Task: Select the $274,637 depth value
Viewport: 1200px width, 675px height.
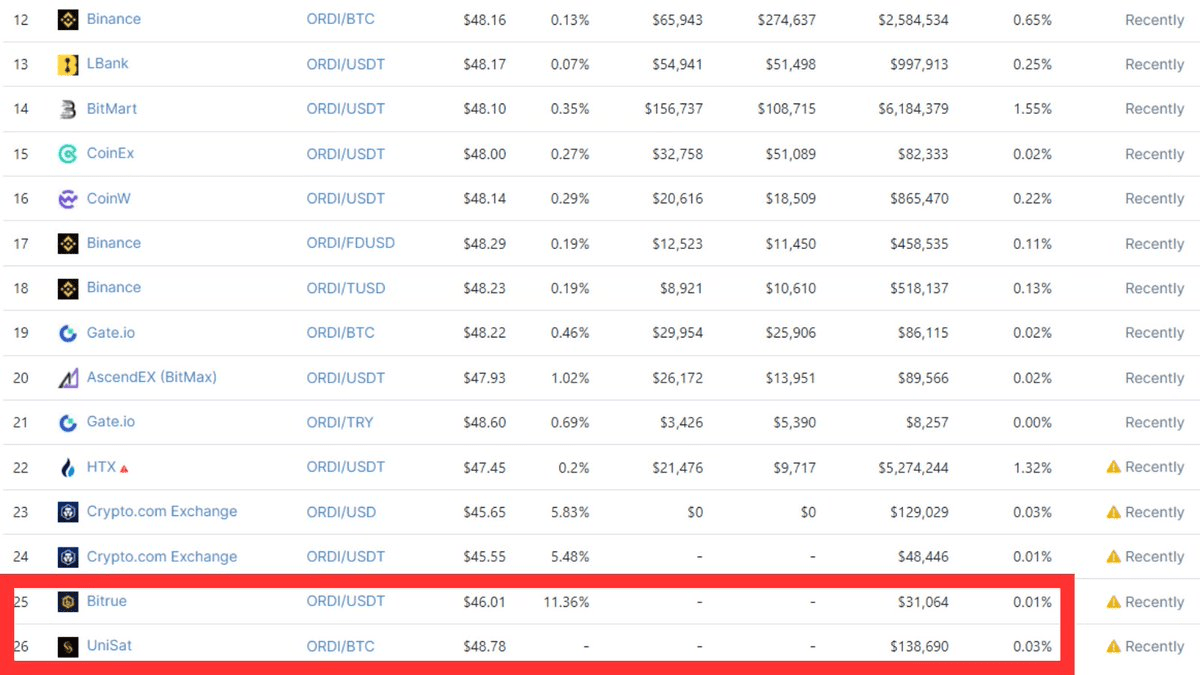Action: tap(787, 20)
